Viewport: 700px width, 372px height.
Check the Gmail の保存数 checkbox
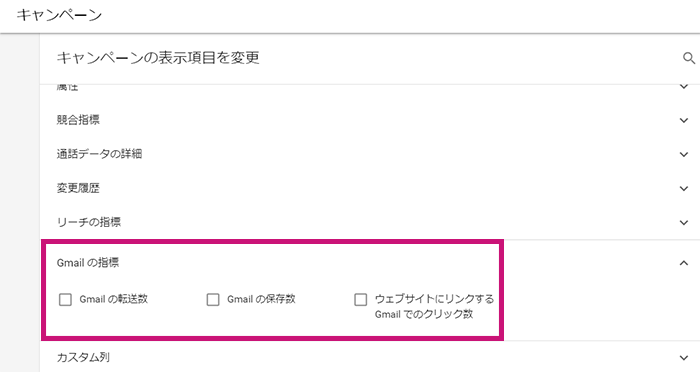[213, 299]
